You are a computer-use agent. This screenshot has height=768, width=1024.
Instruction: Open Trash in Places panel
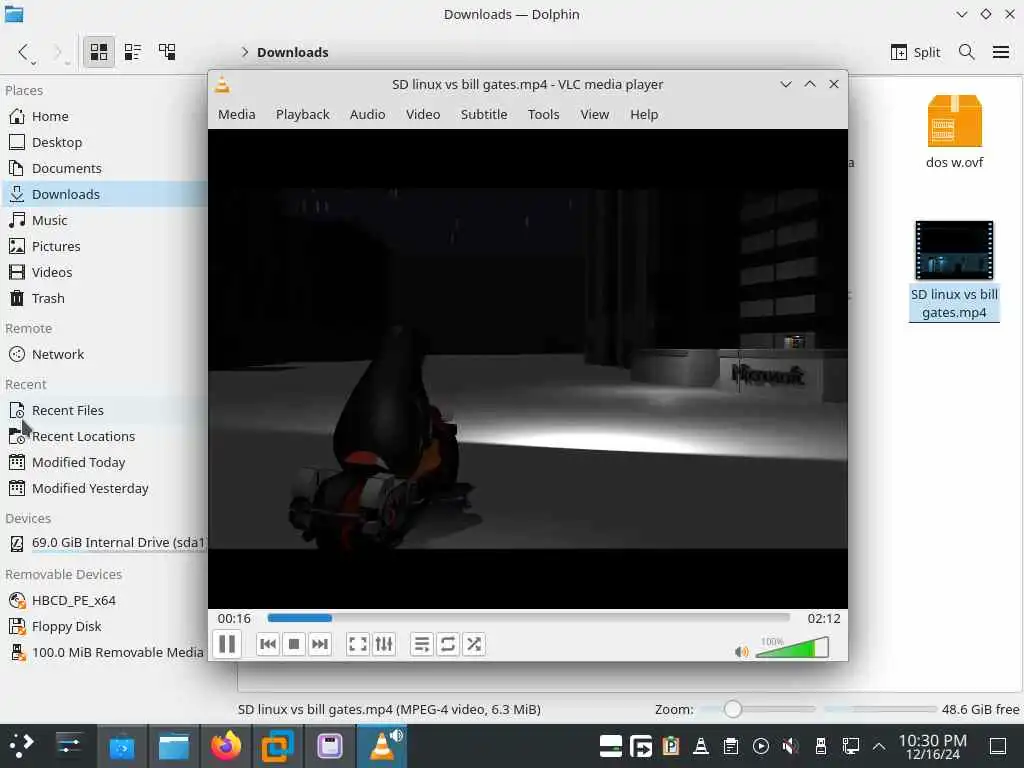pyautogui.click(x=104, y=298)
